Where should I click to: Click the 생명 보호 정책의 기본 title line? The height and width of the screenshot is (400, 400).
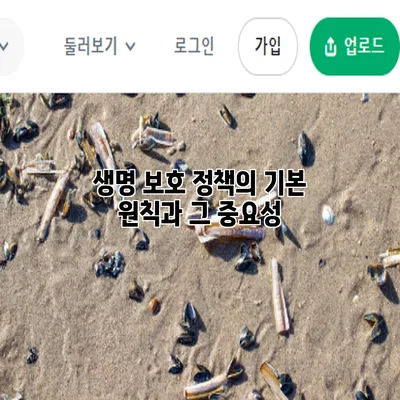[x=199, y=183]
